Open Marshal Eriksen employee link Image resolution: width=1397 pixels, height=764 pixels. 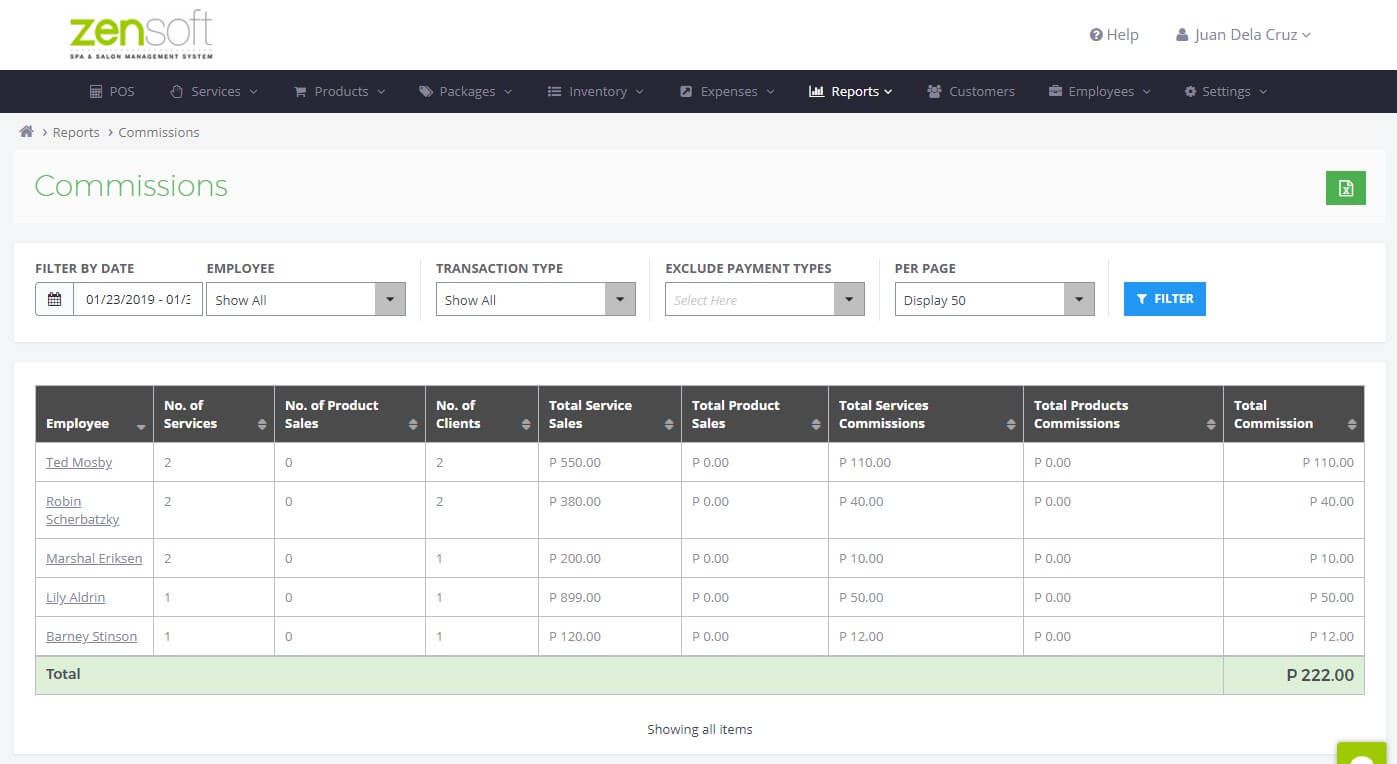pos(94,558)
